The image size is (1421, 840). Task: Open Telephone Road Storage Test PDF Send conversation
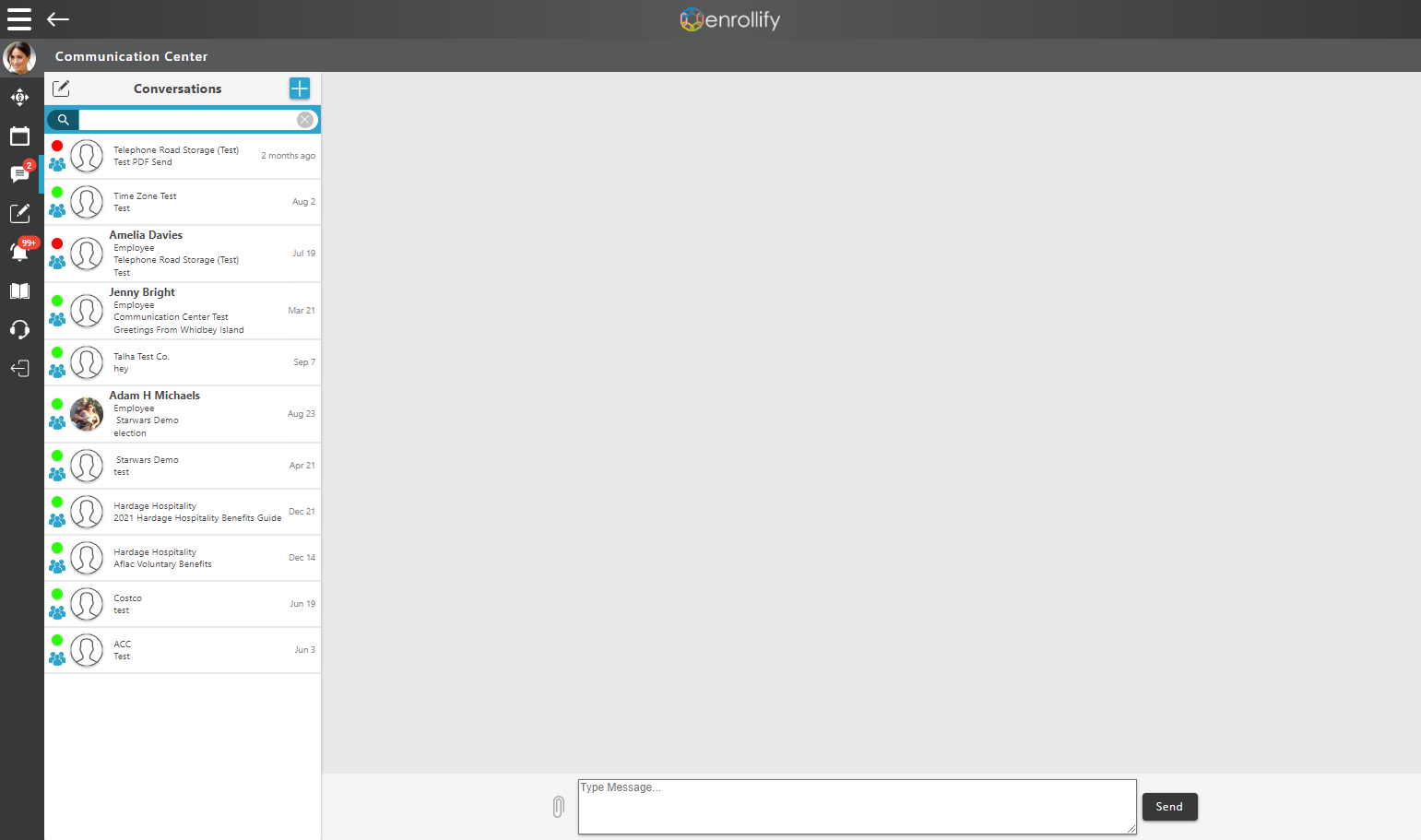[183, 156]
